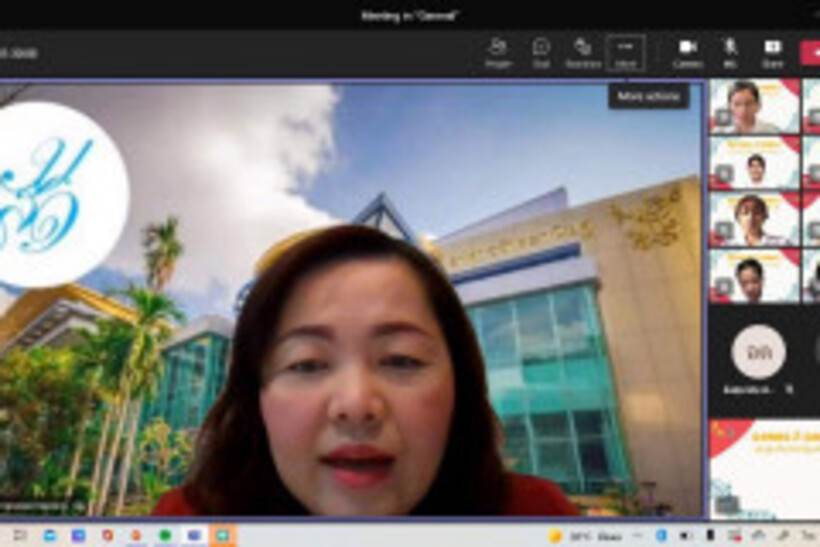Open the meeting Chat panel
820x547 pixels.
pos(541,53)
